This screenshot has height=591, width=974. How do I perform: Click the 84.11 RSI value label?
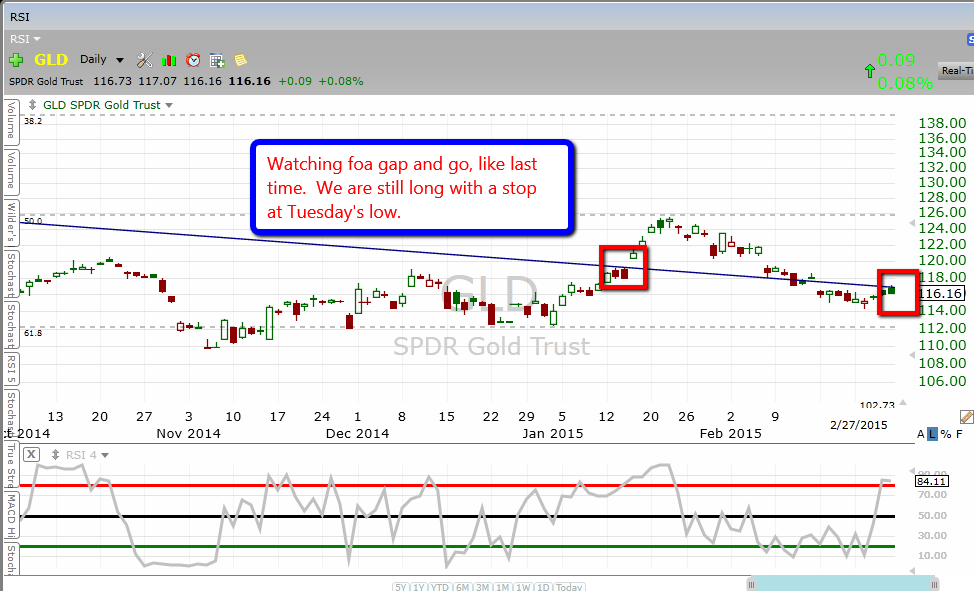(931, 482)
